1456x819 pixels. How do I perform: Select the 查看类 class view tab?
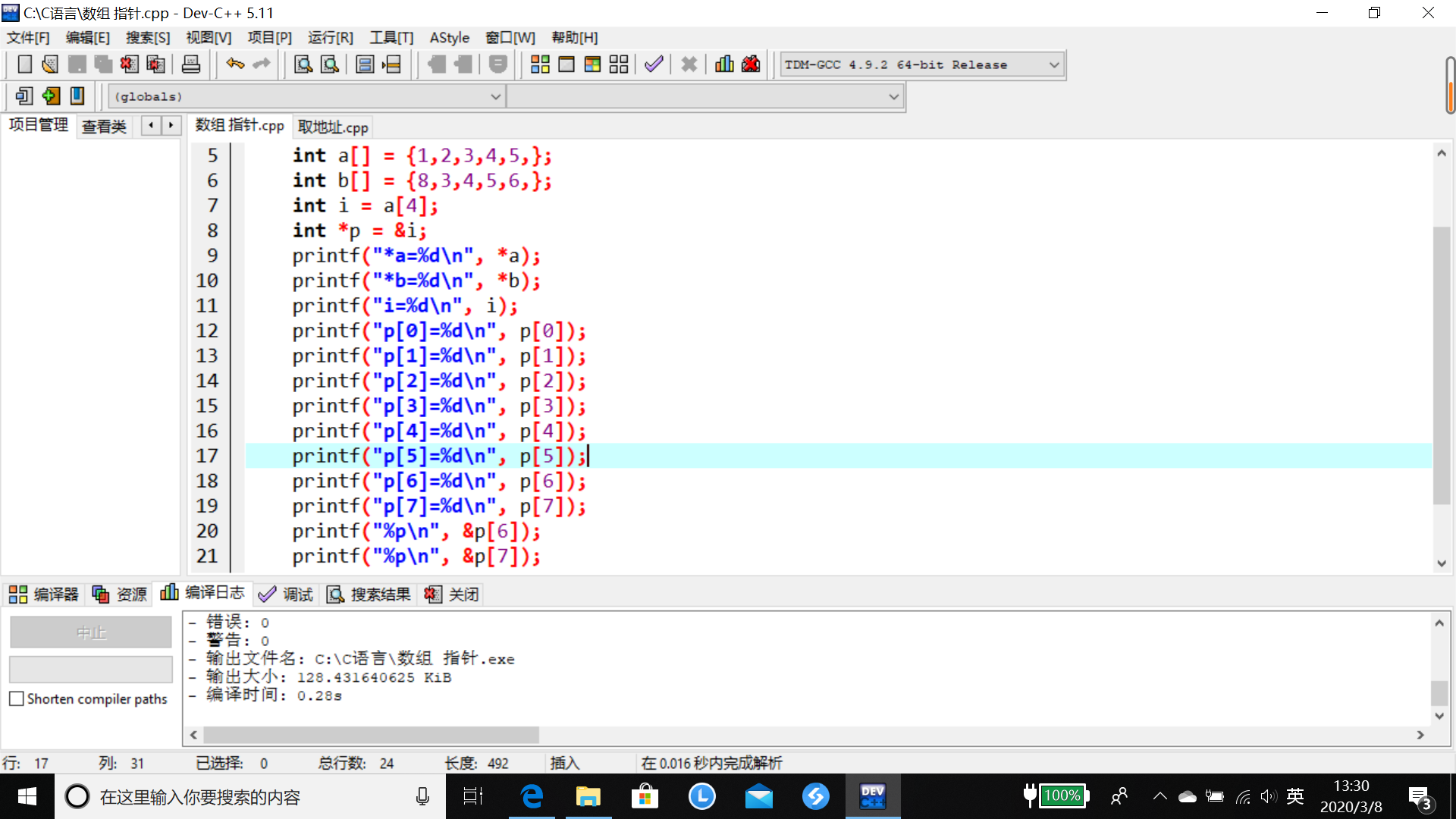104,126
